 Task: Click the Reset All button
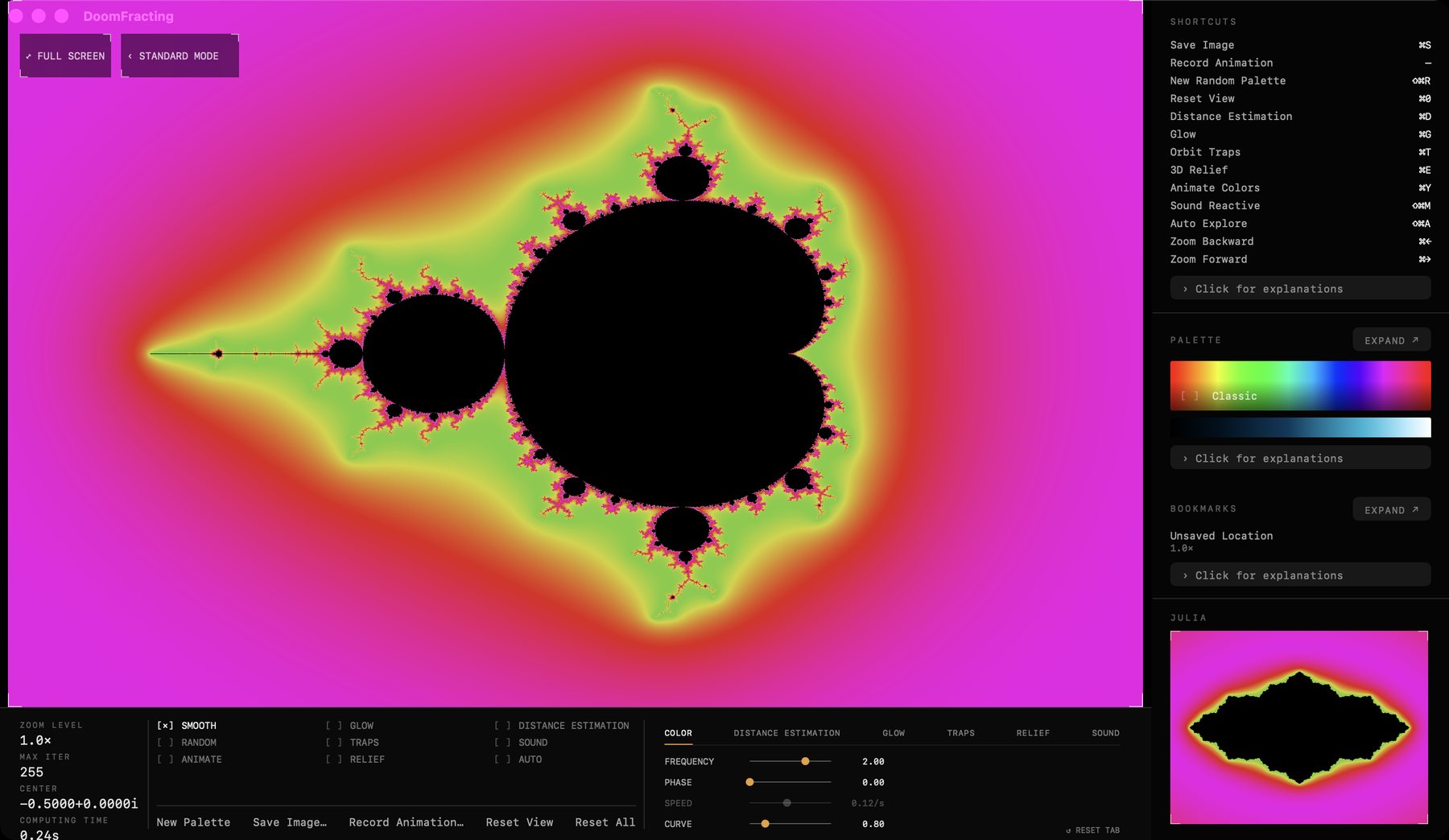tap(605, 822)
